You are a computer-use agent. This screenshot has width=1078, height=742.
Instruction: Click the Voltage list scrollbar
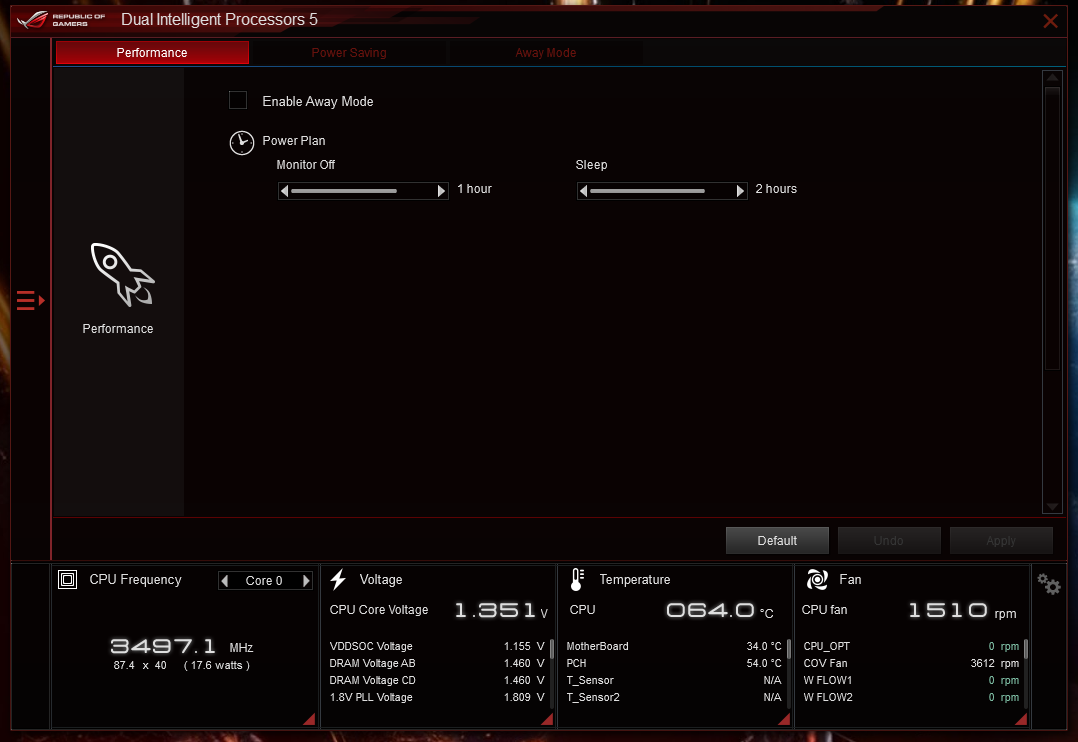[x=551, y=673]
